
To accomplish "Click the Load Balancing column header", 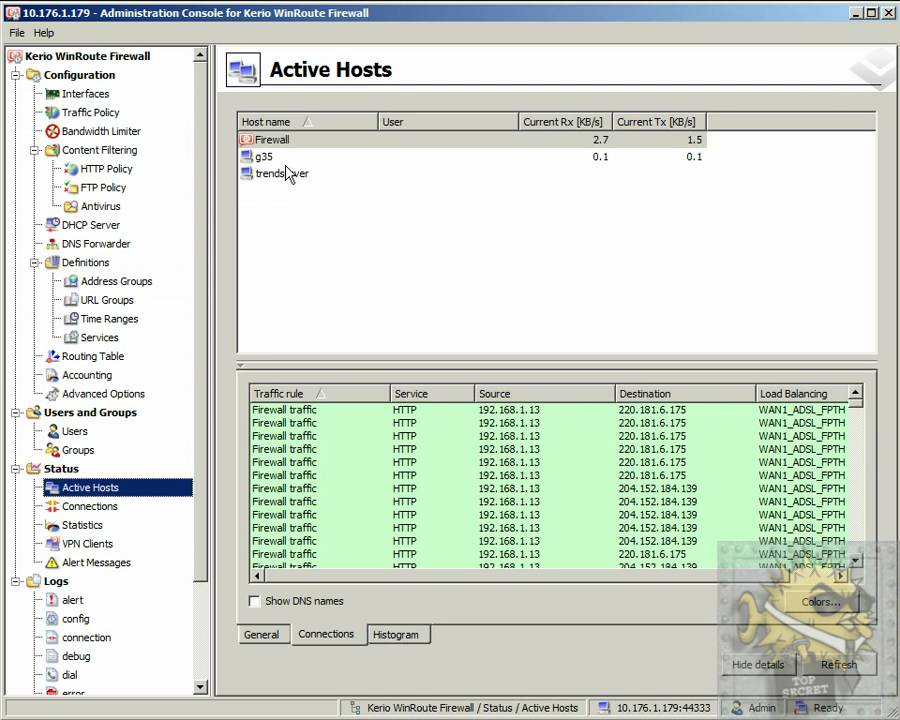I will pos(801,394).
